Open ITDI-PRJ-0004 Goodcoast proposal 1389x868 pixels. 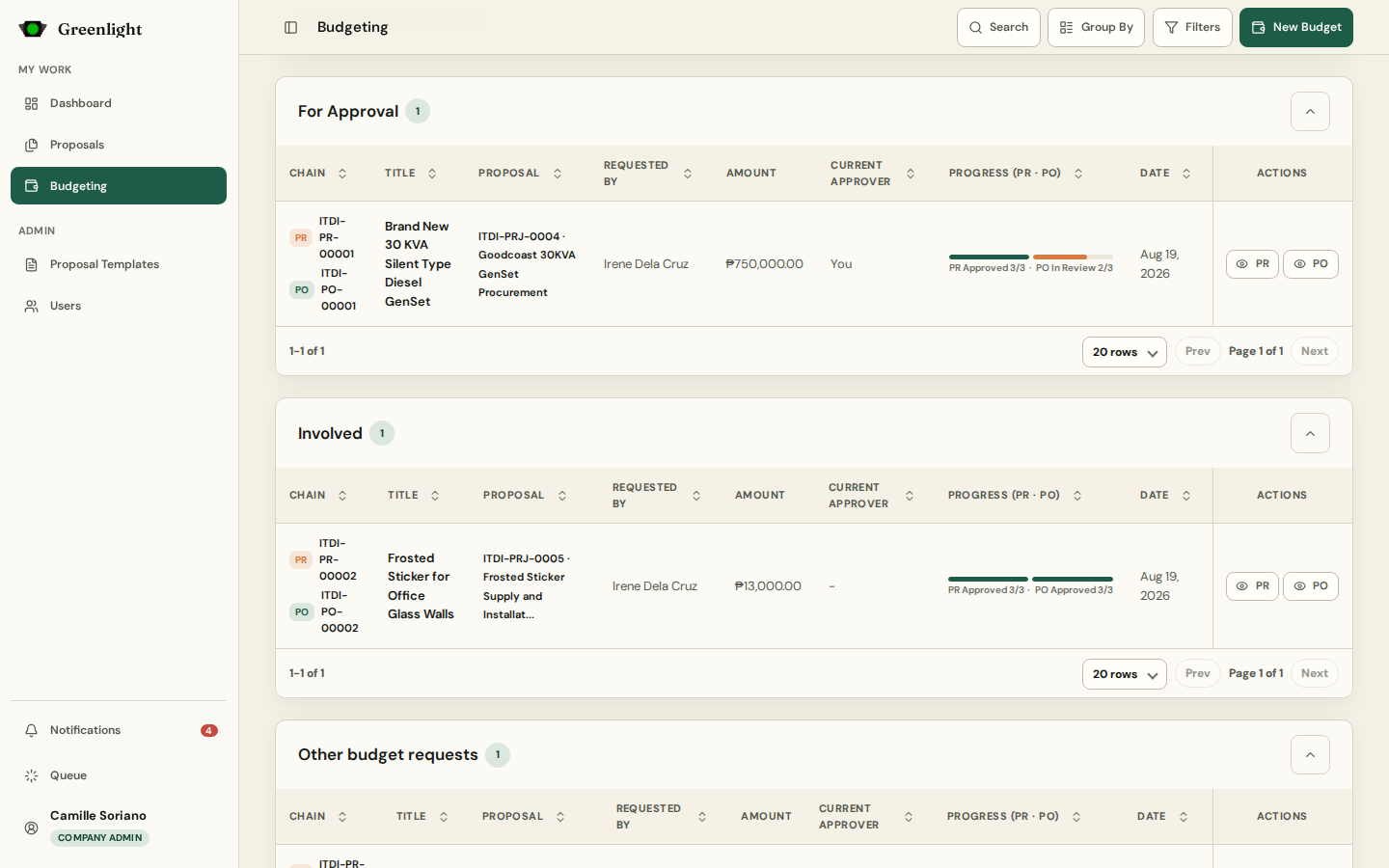[x=527, y=264]
